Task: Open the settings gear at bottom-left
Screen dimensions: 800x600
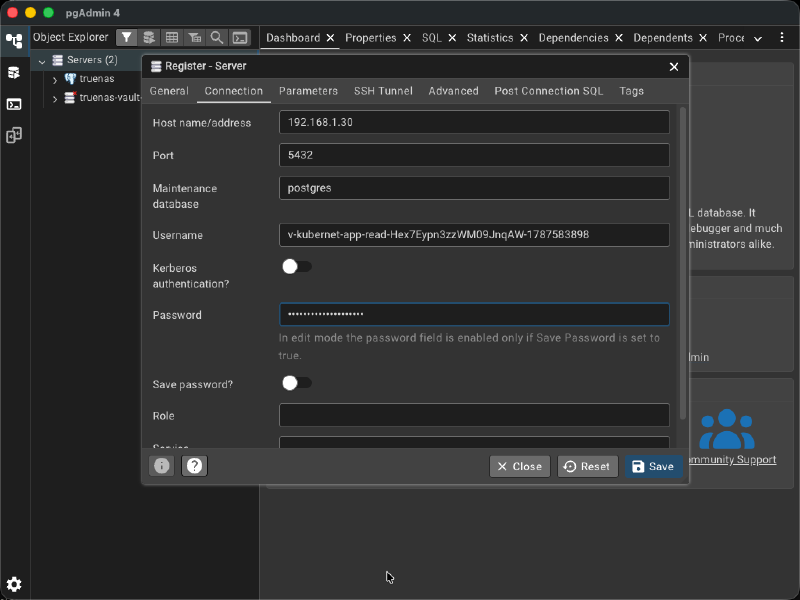Action: click(x=14, y=584)
